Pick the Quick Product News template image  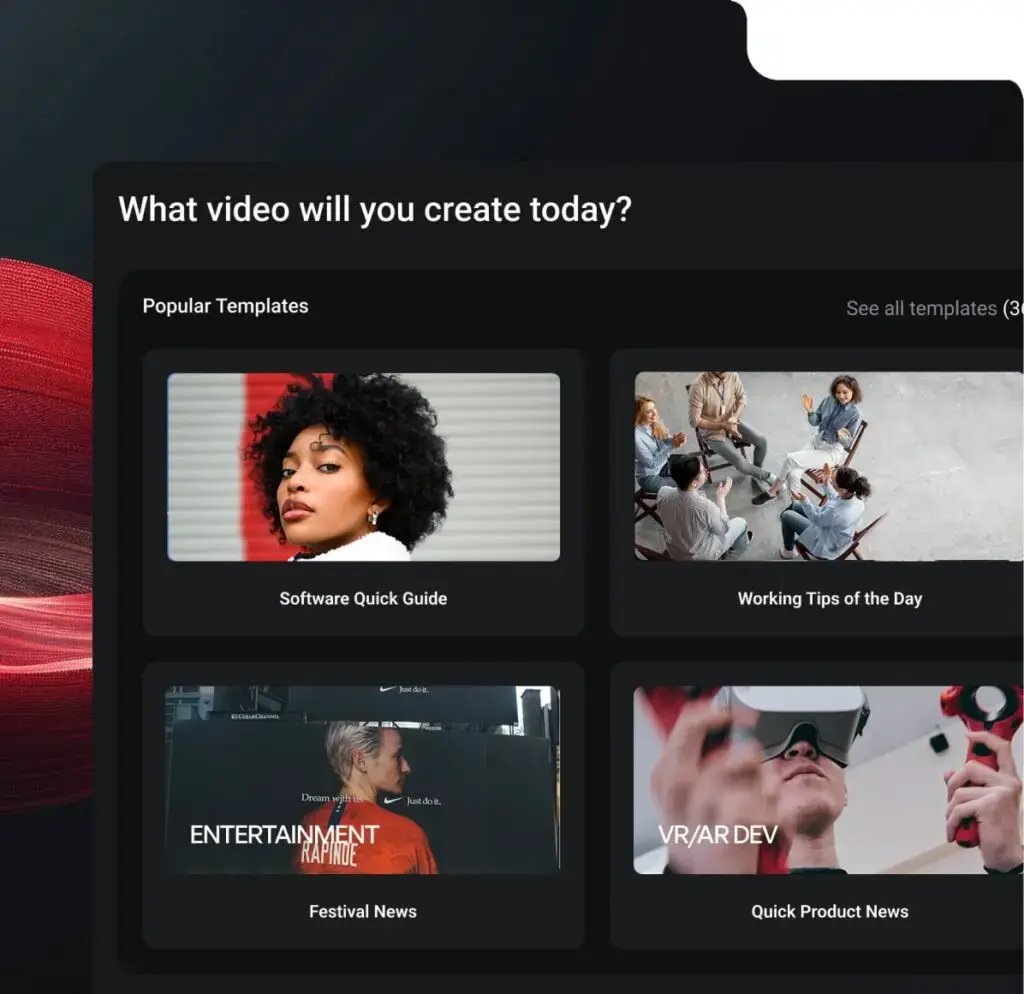coord(828,780)
